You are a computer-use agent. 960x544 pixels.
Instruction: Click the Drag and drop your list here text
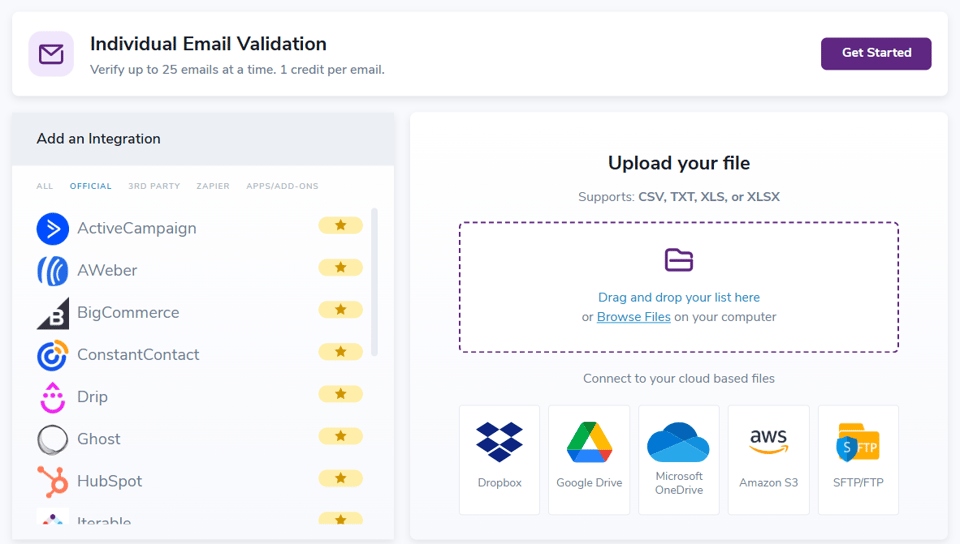click(x=679, y=297)
